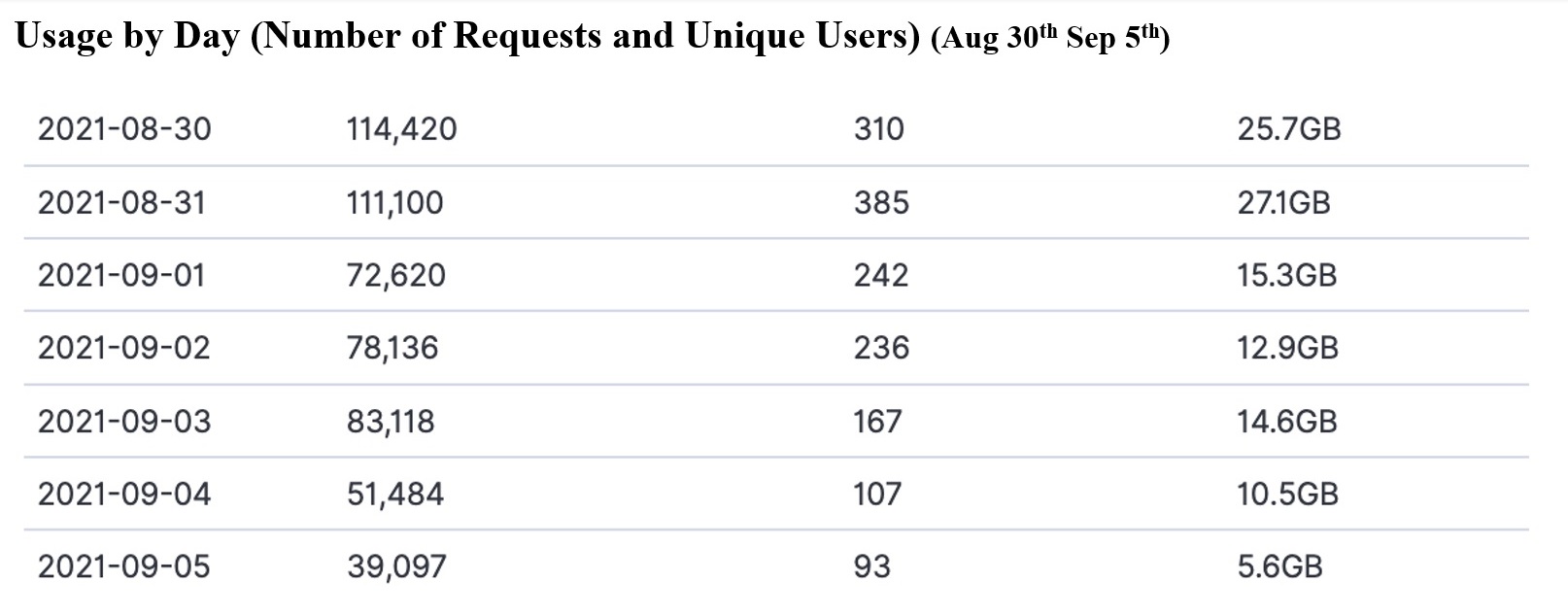Select the 114,420 requests value
This screenshot has height=616, width=1568.
(401, 129)
